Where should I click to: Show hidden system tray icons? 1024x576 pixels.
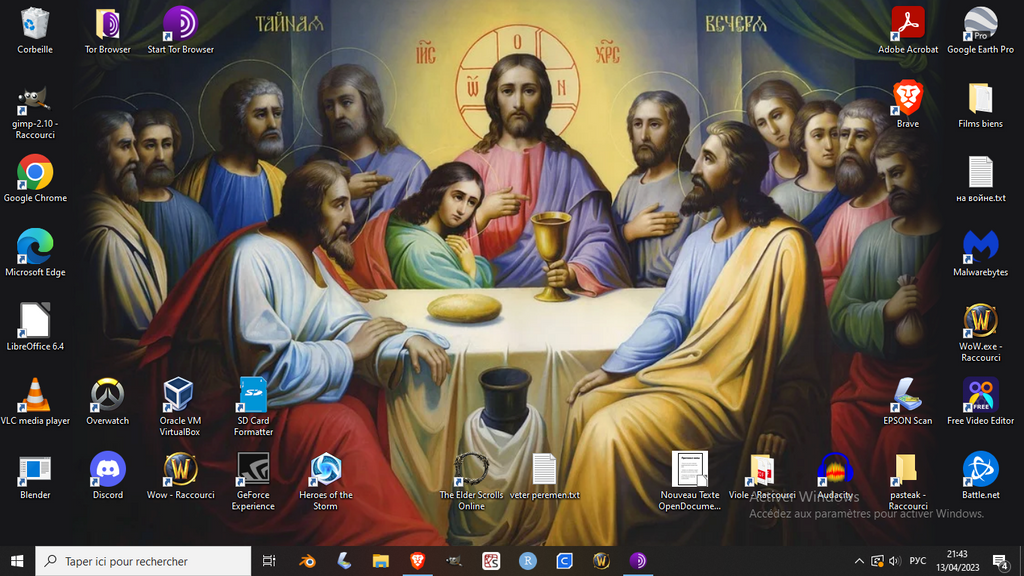pyautogui.click(x=859, y=561)
